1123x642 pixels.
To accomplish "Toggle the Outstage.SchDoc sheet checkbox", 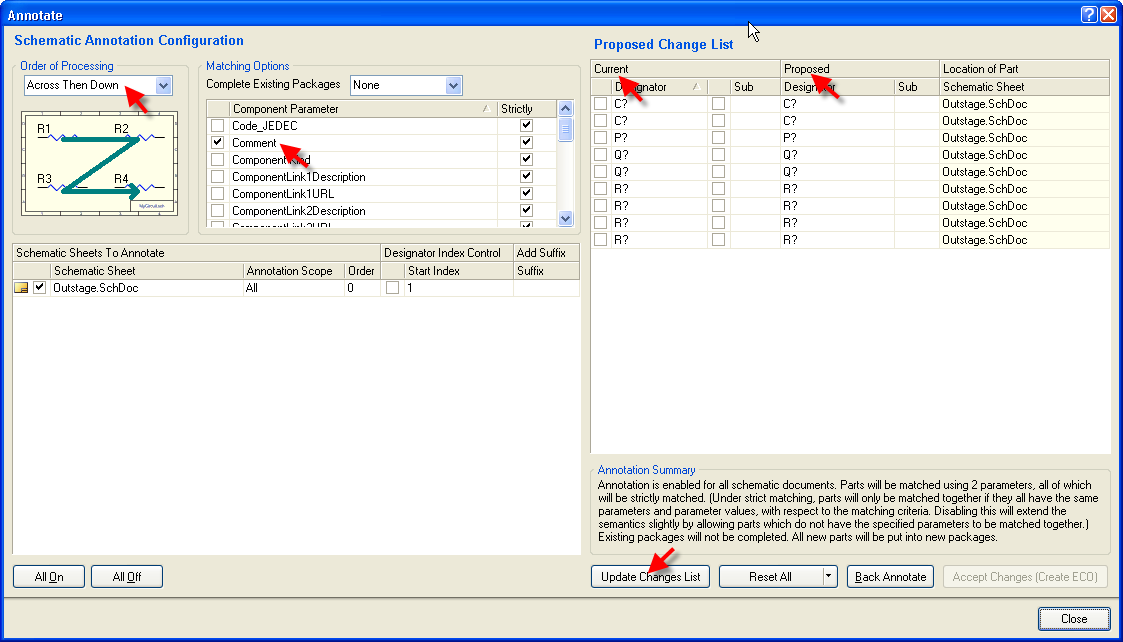I will point(40,288).
